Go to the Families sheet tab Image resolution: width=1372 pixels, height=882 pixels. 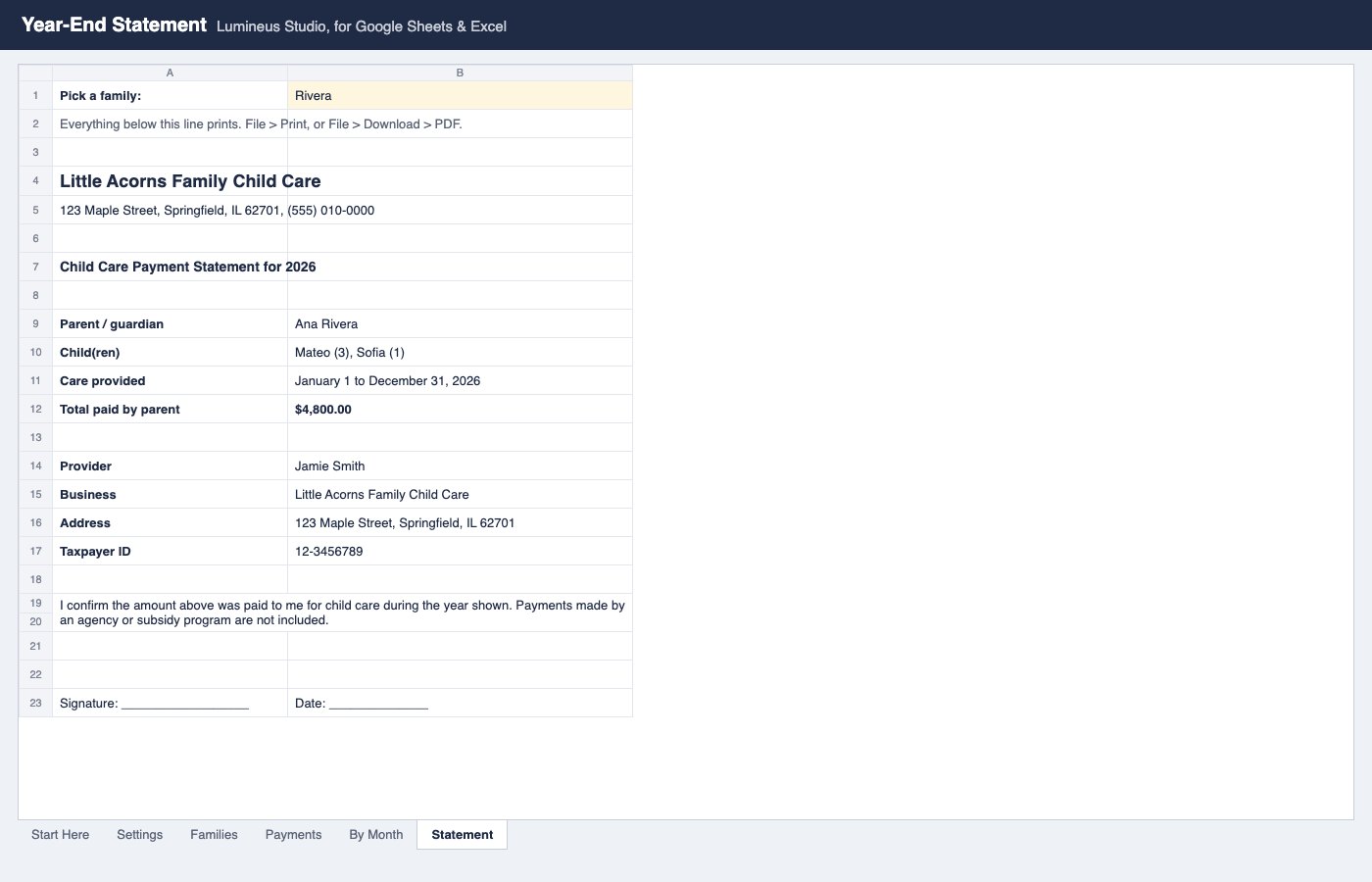[214, 835]
